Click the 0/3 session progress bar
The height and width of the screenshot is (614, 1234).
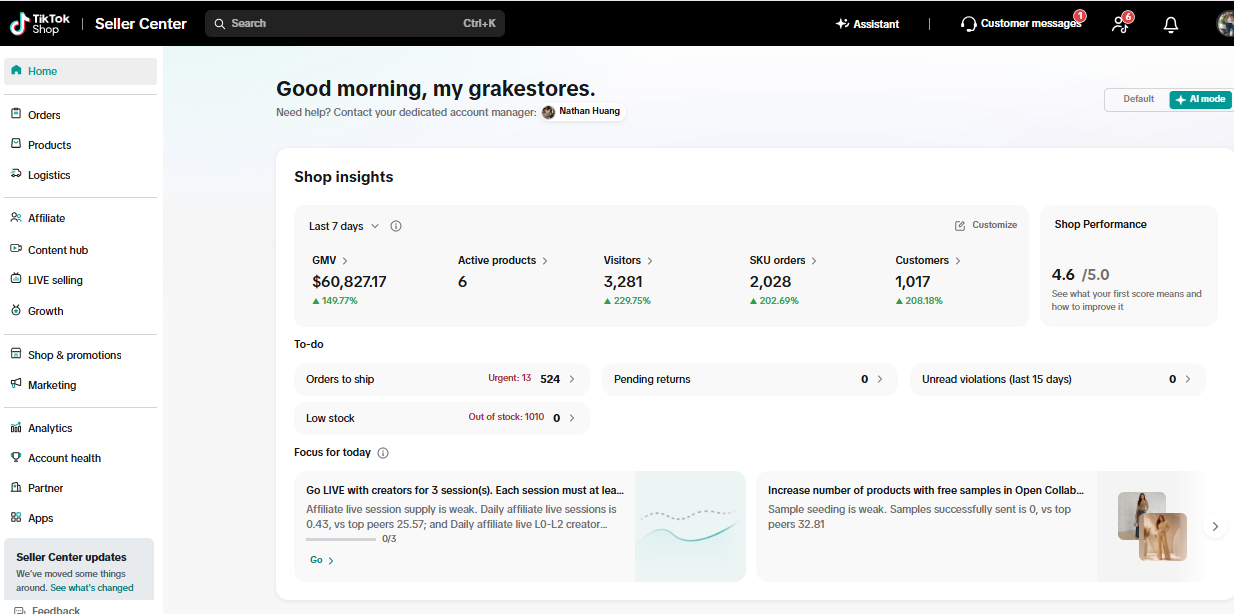[341, 539]
